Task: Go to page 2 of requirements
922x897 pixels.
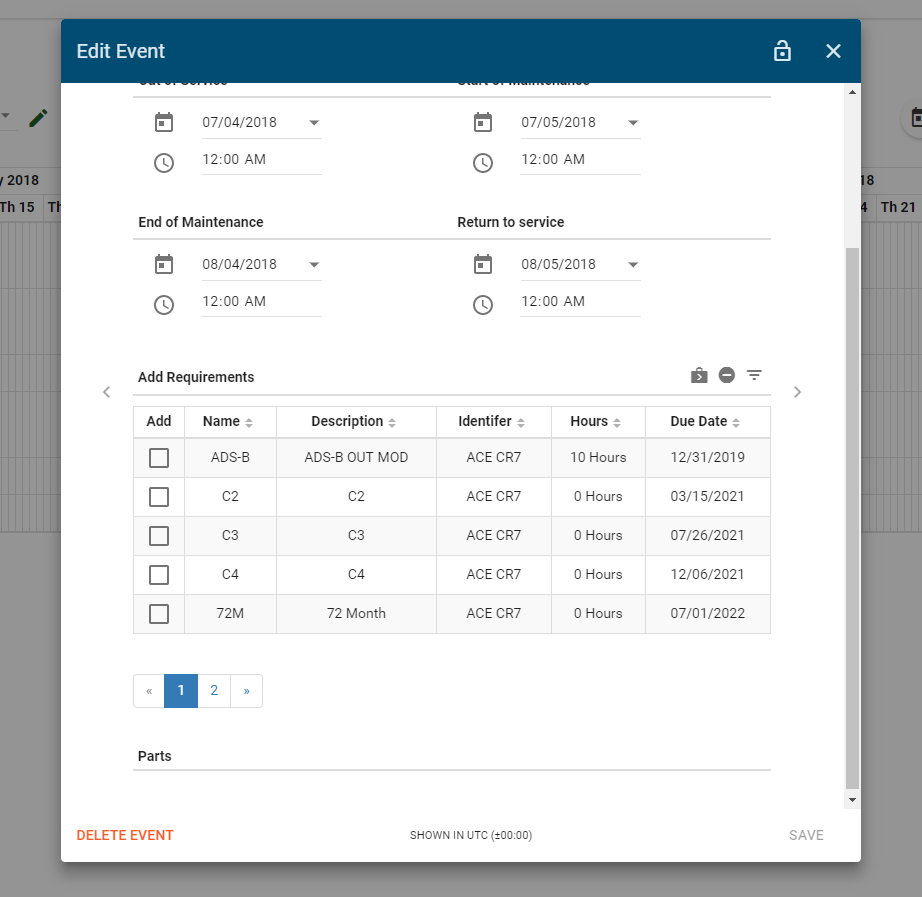Action: tap(214, 691)
